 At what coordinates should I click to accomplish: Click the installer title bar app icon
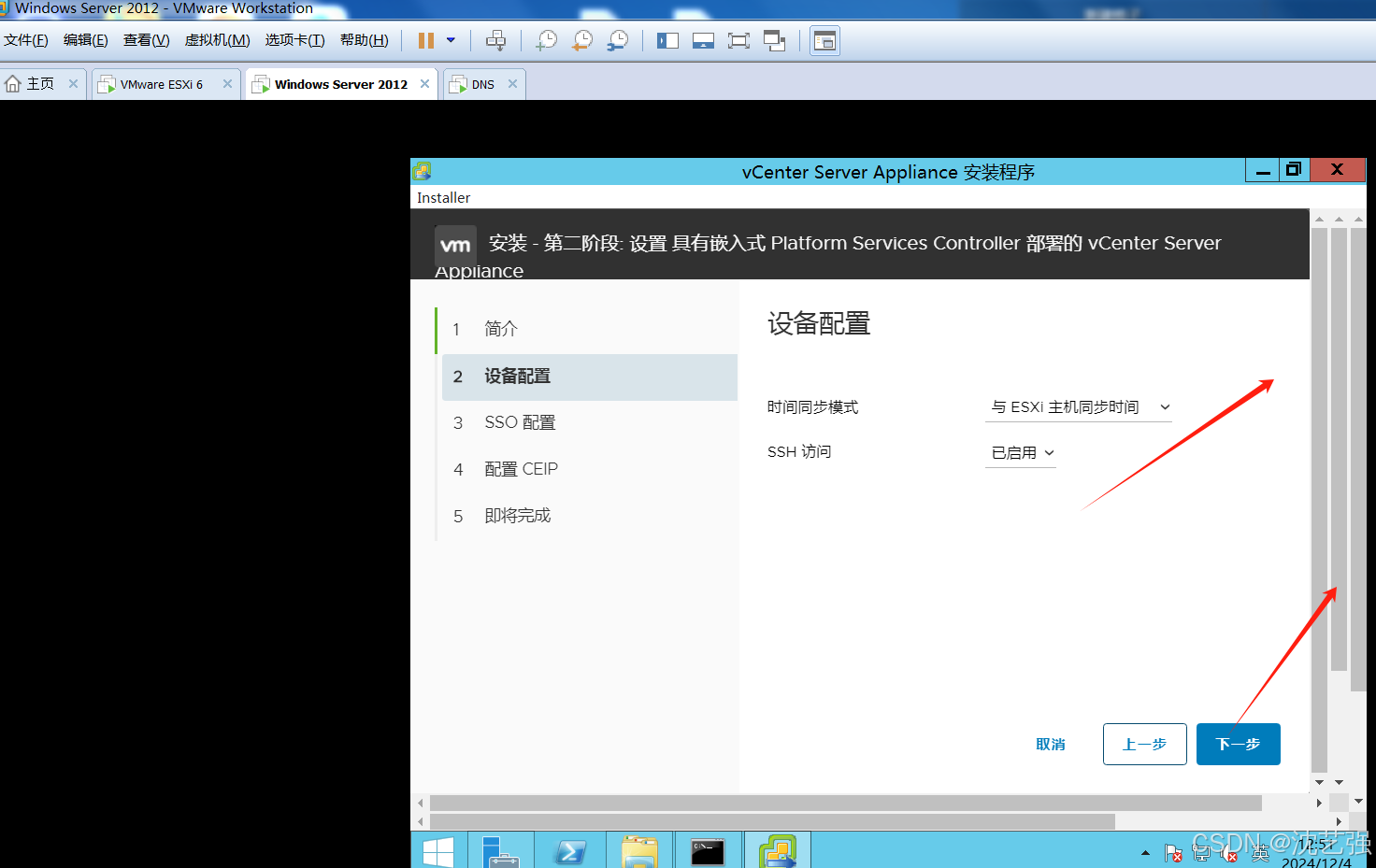[x=423, y=171]
